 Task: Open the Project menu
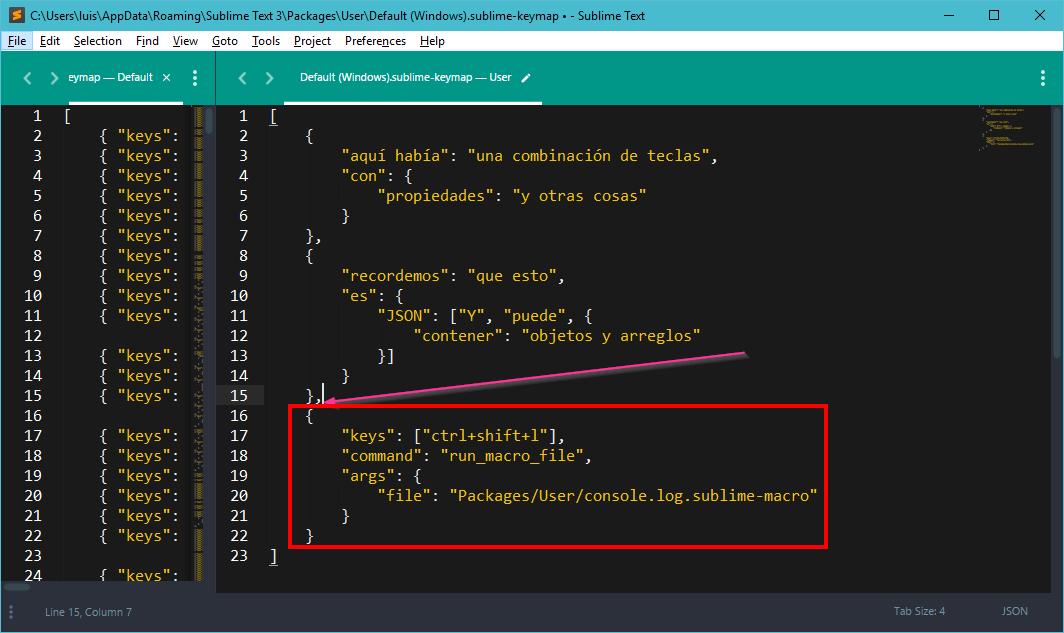[x=312, y=41]
